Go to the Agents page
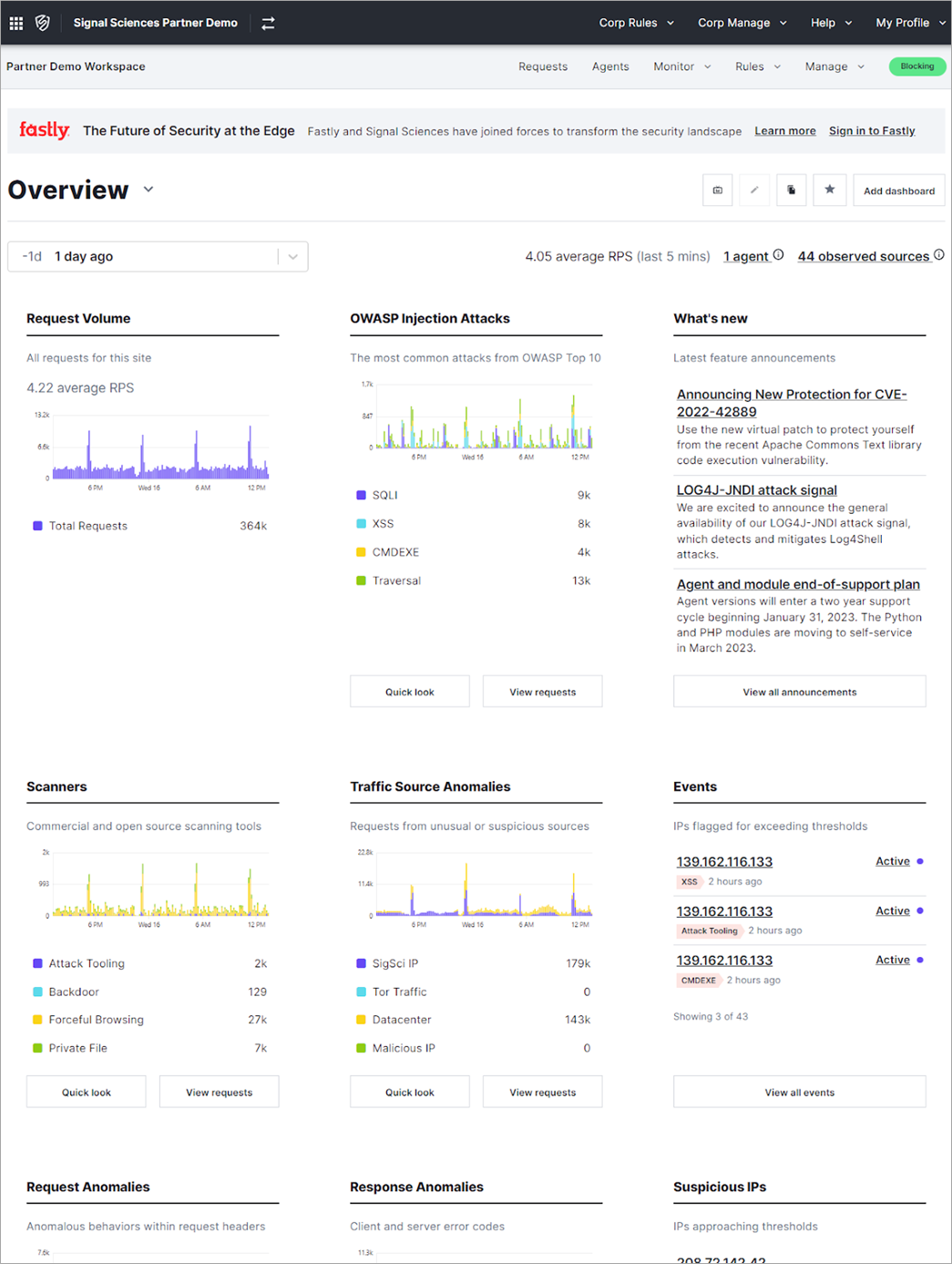Image resolution: width=952 pixels, height=1264 pixels. (x=610, y=67)
